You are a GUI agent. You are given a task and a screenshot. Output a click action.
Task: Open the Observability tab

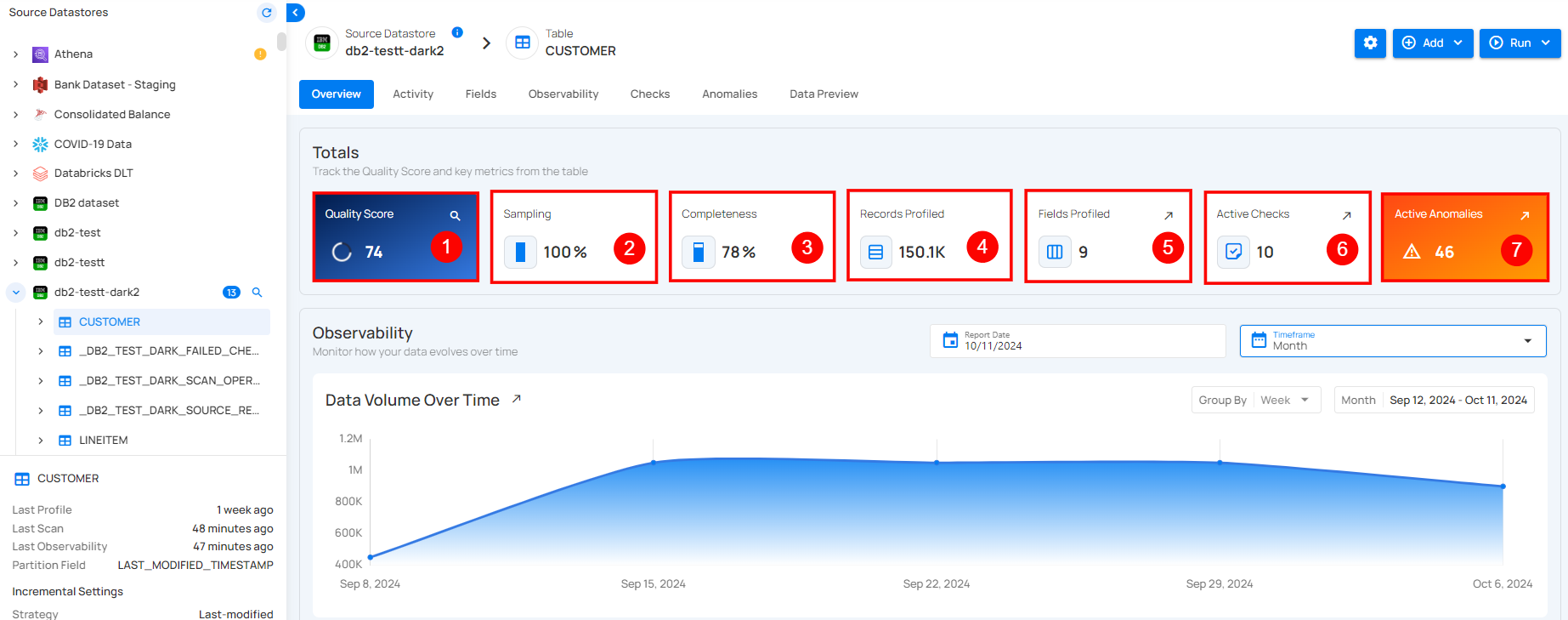click(563, 94)
